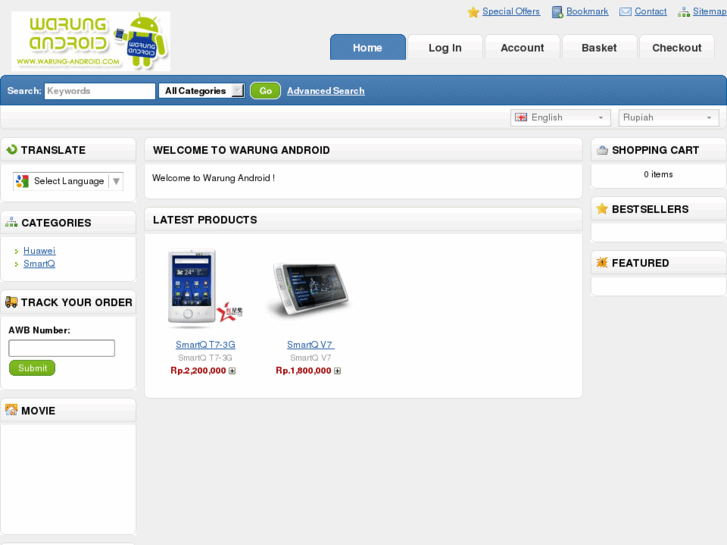
Task: Click the Rp.2,200,000 price
Action: point(198,371)
